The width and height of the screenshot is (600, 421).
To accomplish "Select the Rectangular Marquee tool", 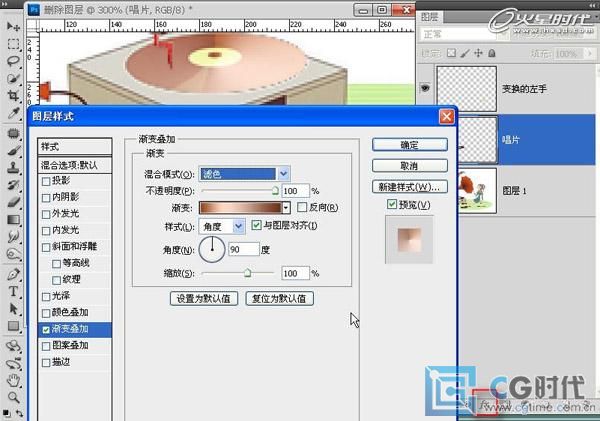I will (x=13, y=44).
